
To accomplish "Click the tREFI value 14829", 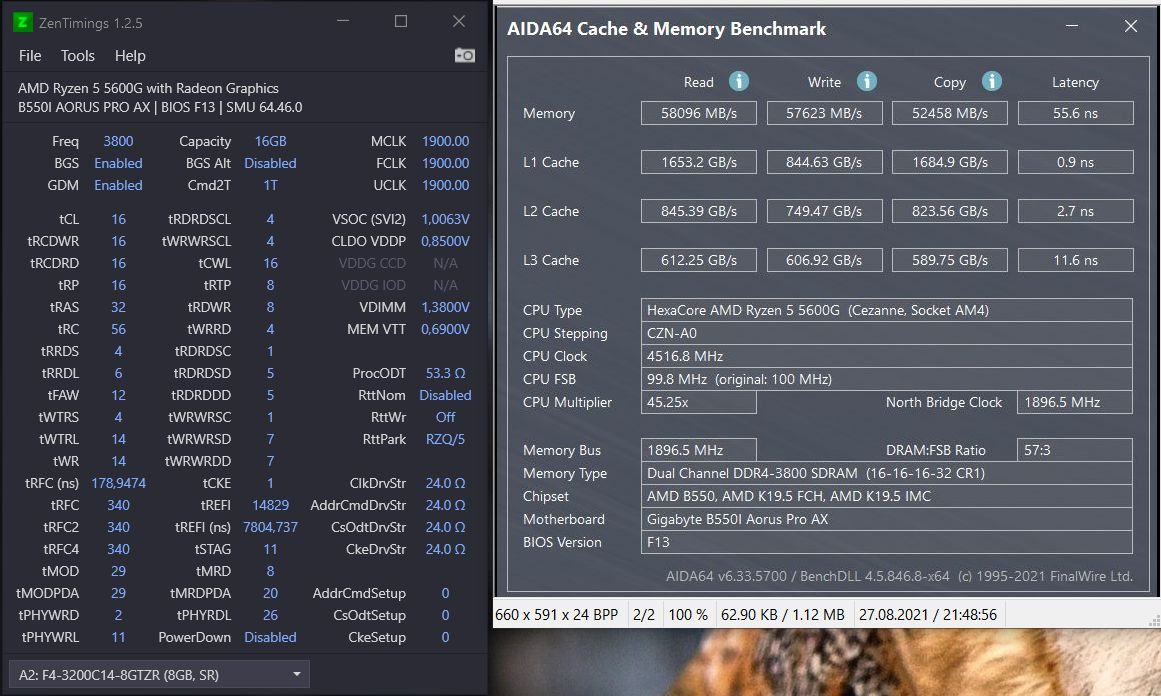I will click(x=270, y=505).
